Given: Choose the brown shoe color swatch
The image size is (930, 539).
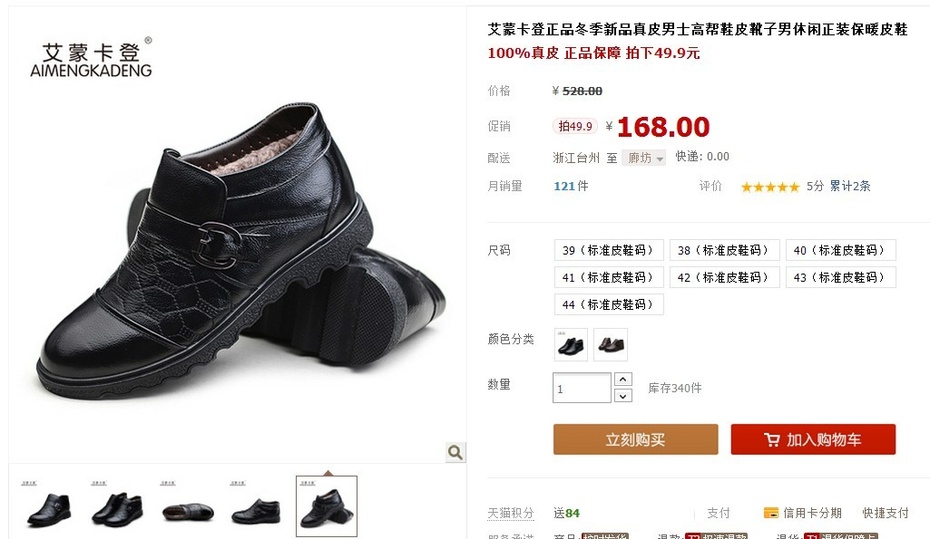Looking at the screenshot, I should click(610, 345).
